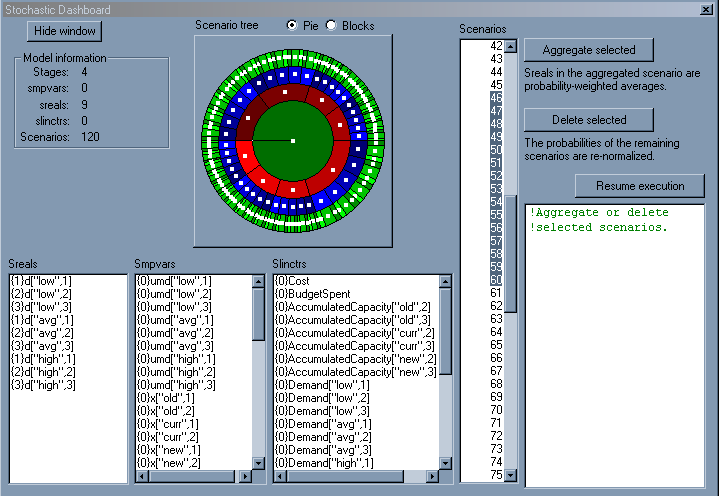Select scenario 46 in the list
Image resolution: width=720 pixels, height=496 pixels.
coord(496,98)
